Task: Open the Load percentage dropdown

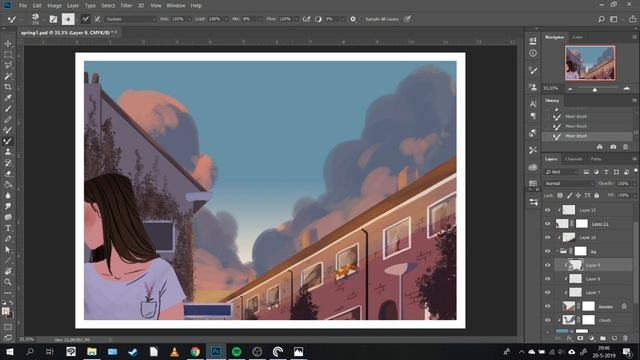Action: pos(226,19)
